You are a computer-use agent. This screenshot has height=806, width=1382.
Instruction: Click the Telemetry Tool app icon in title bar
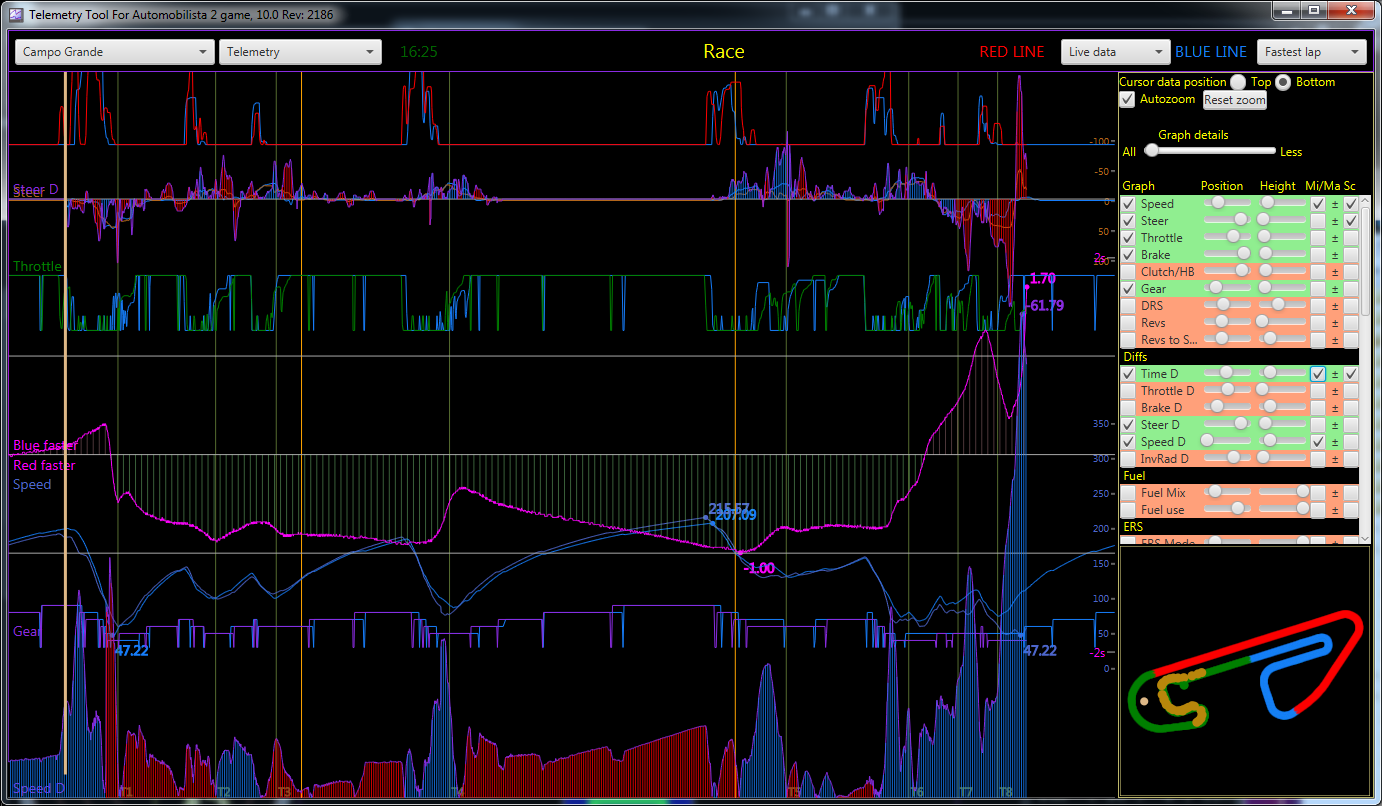(15, 13)
